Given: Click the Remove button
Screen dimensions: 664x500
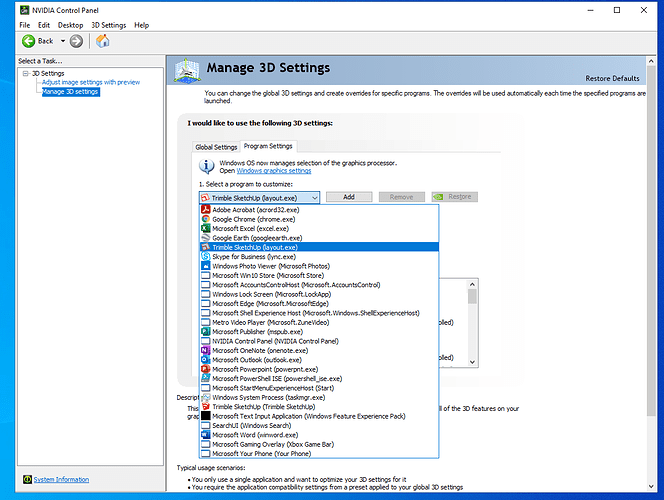Looking at the screenshot, I should [x=401, y=197].
